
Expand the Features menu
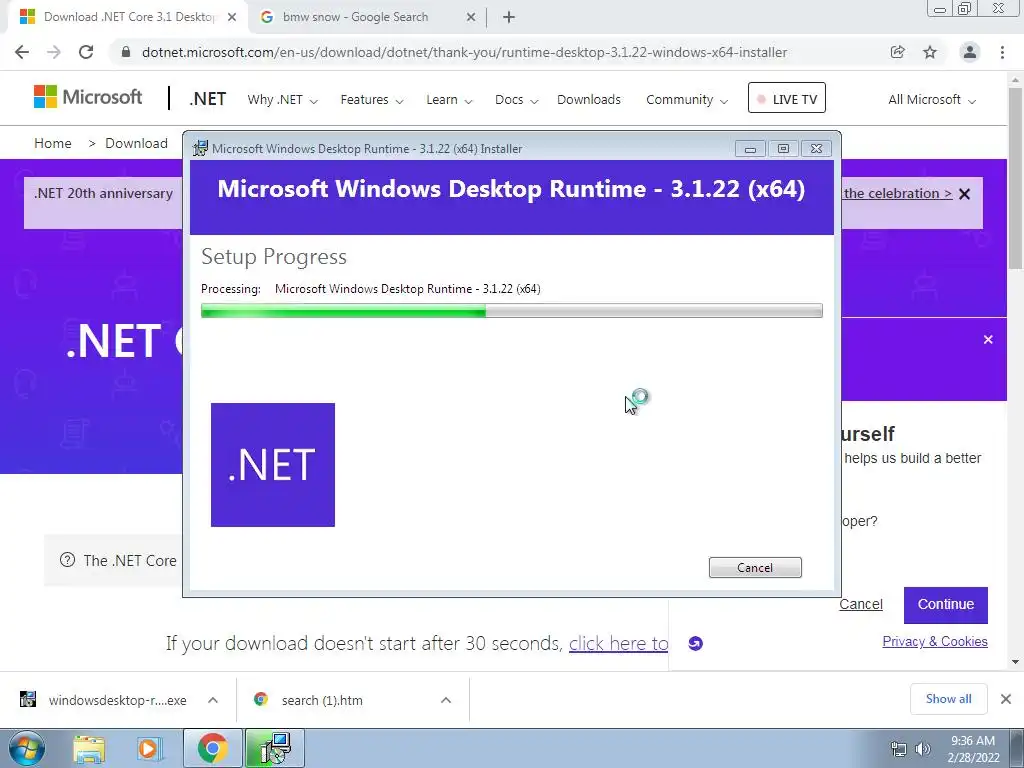(372, 100)
